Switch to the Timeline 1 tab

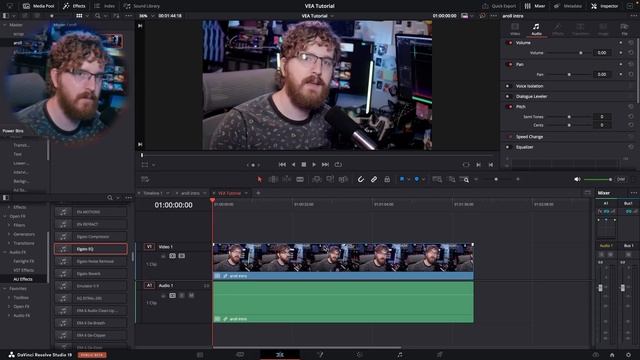coord(153,193)
